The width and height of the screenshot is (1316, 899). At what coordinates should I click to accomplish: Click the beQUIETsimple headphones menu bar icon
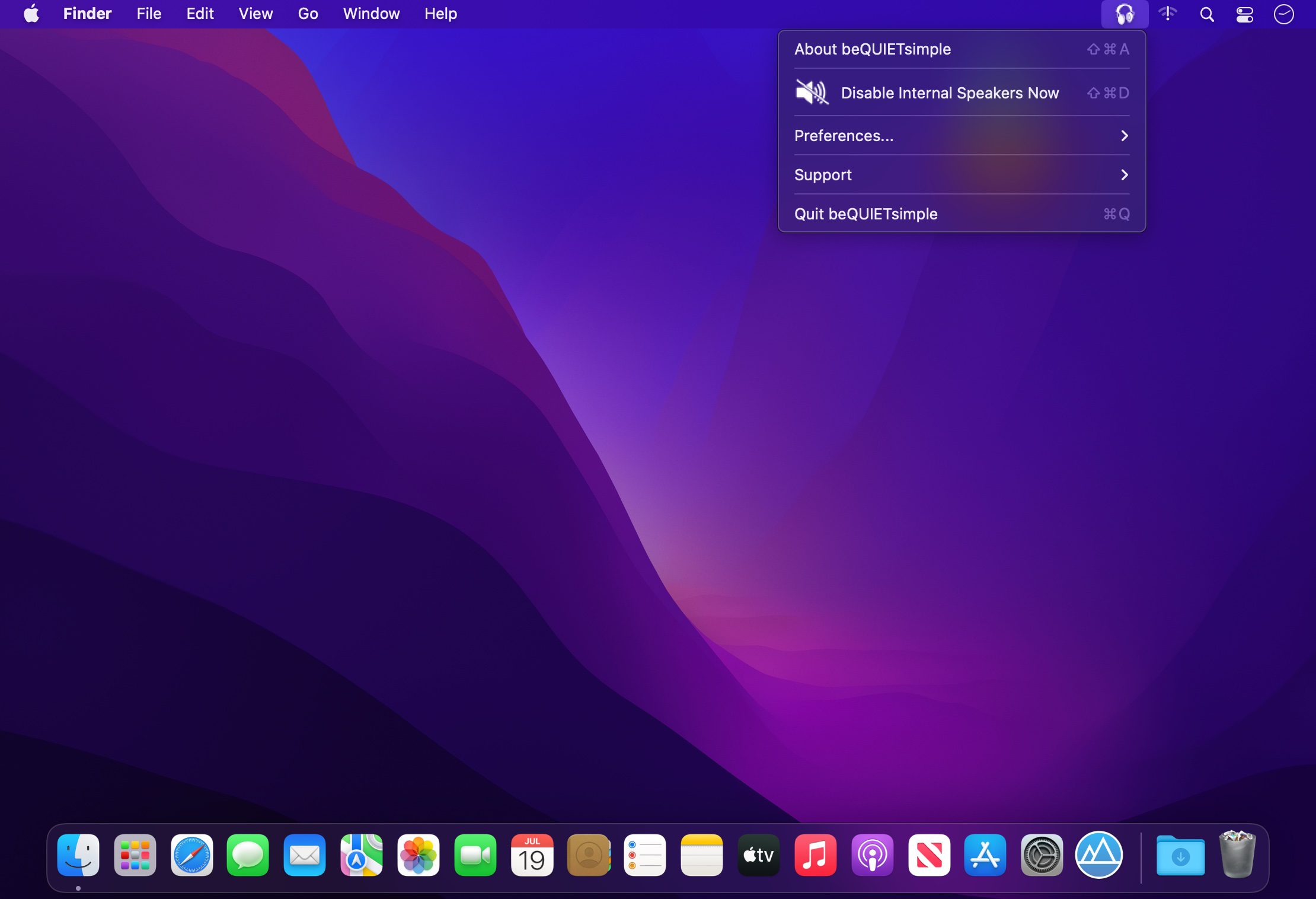click(x=1124, y=14)
